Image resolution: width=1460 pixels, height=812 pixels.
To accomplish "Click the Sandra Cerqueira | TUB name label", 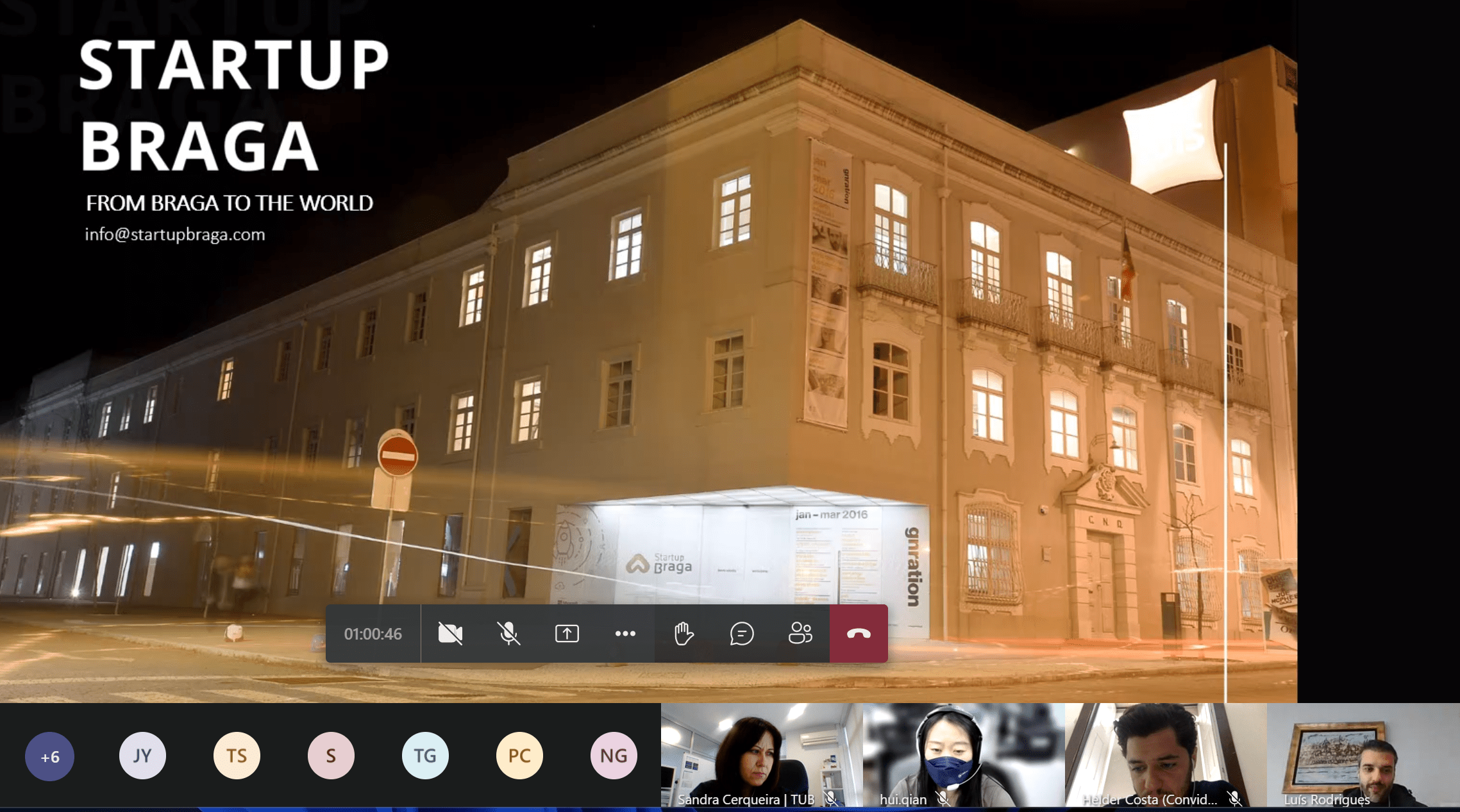I will click(x=746, y=799).
